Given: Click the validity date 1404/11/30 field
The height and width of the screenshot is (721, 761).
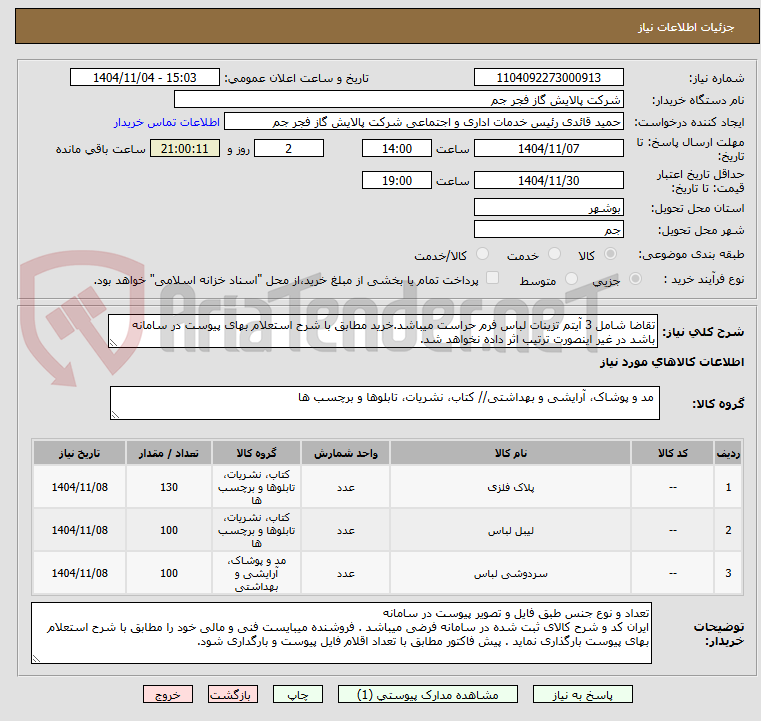Looking at the screenshot, I should (x=548, y=180).
